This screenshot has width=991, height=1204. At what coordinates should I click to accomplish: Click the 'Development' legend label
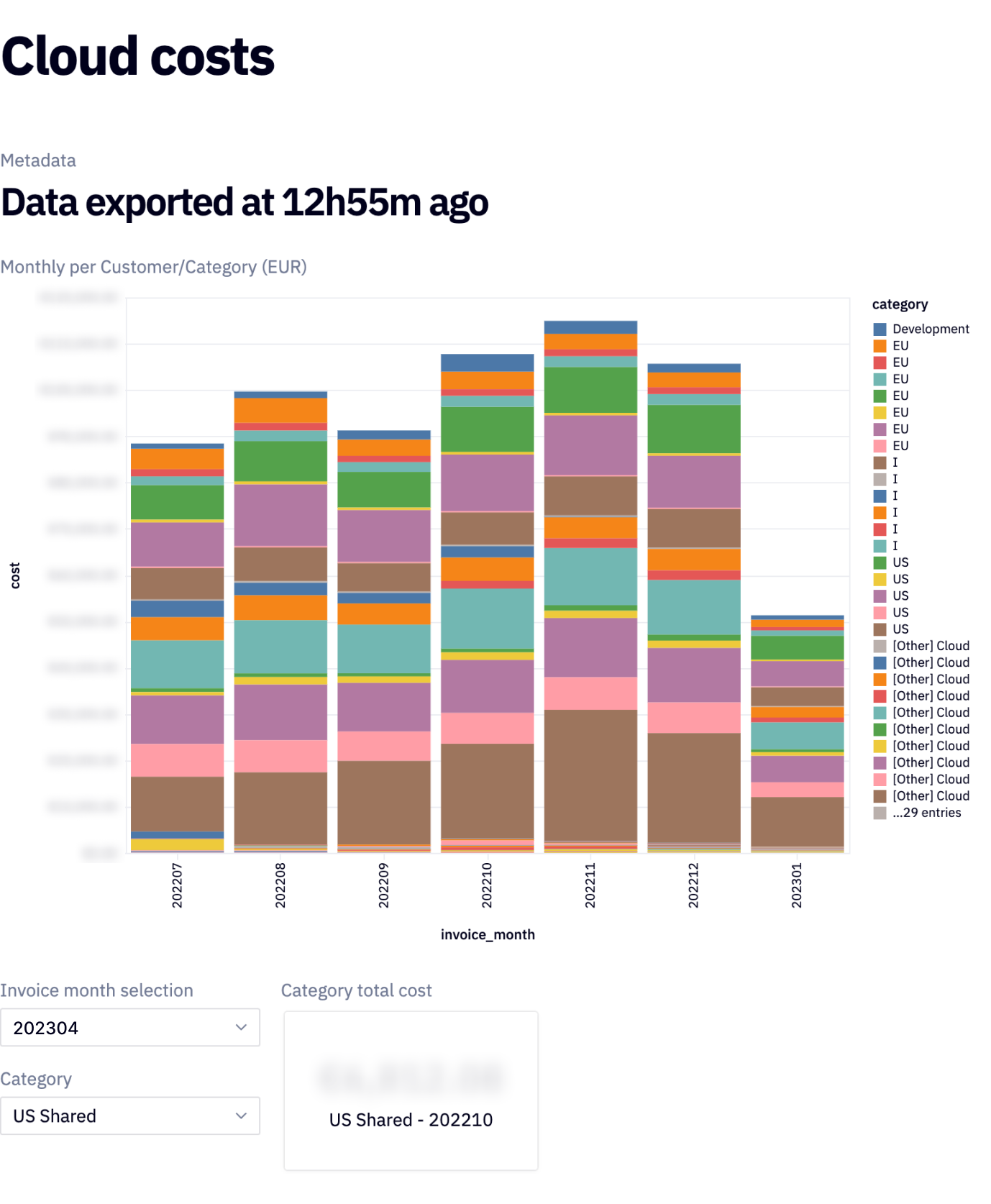coord(931,329)
